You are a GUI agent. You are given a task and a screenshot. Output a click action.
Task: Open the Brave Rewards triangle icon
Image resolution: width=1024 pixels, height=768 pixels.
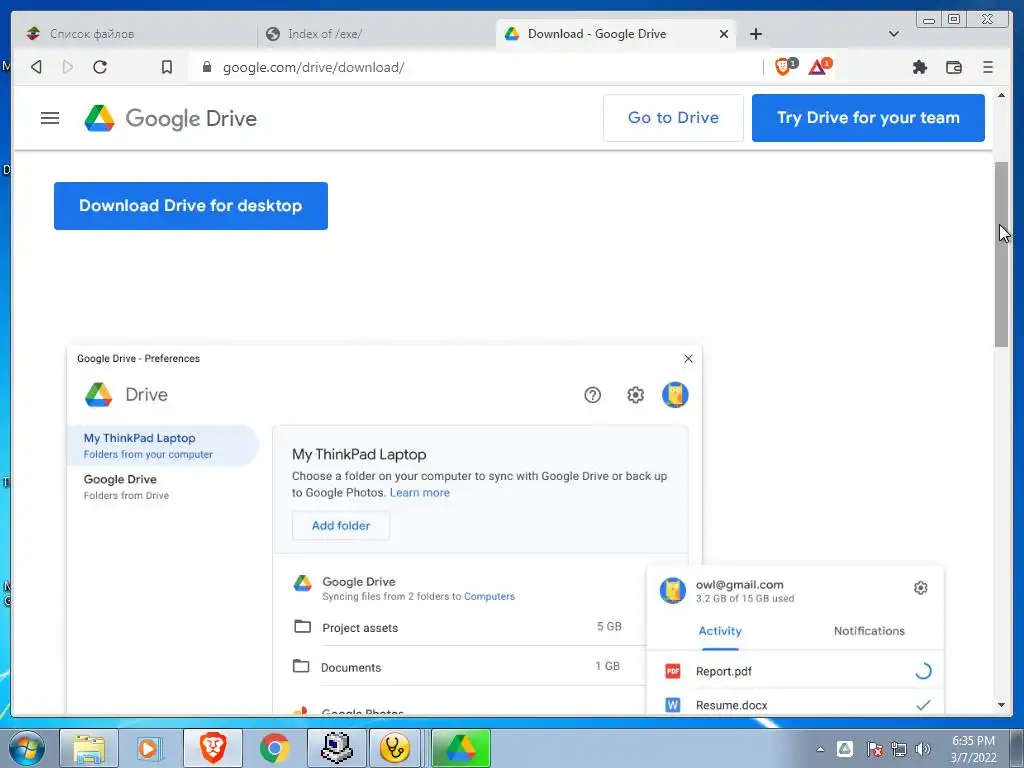[x=820, y=66]
